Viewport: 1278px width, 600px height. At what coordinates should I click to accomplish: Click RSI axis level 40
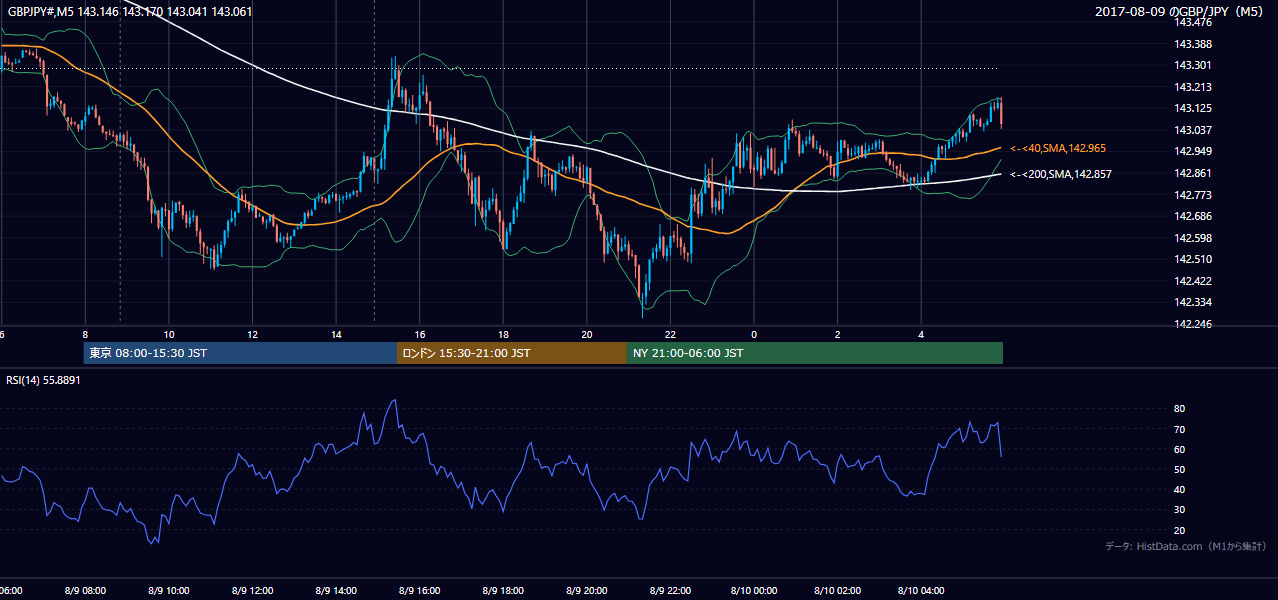(1180, 489)
